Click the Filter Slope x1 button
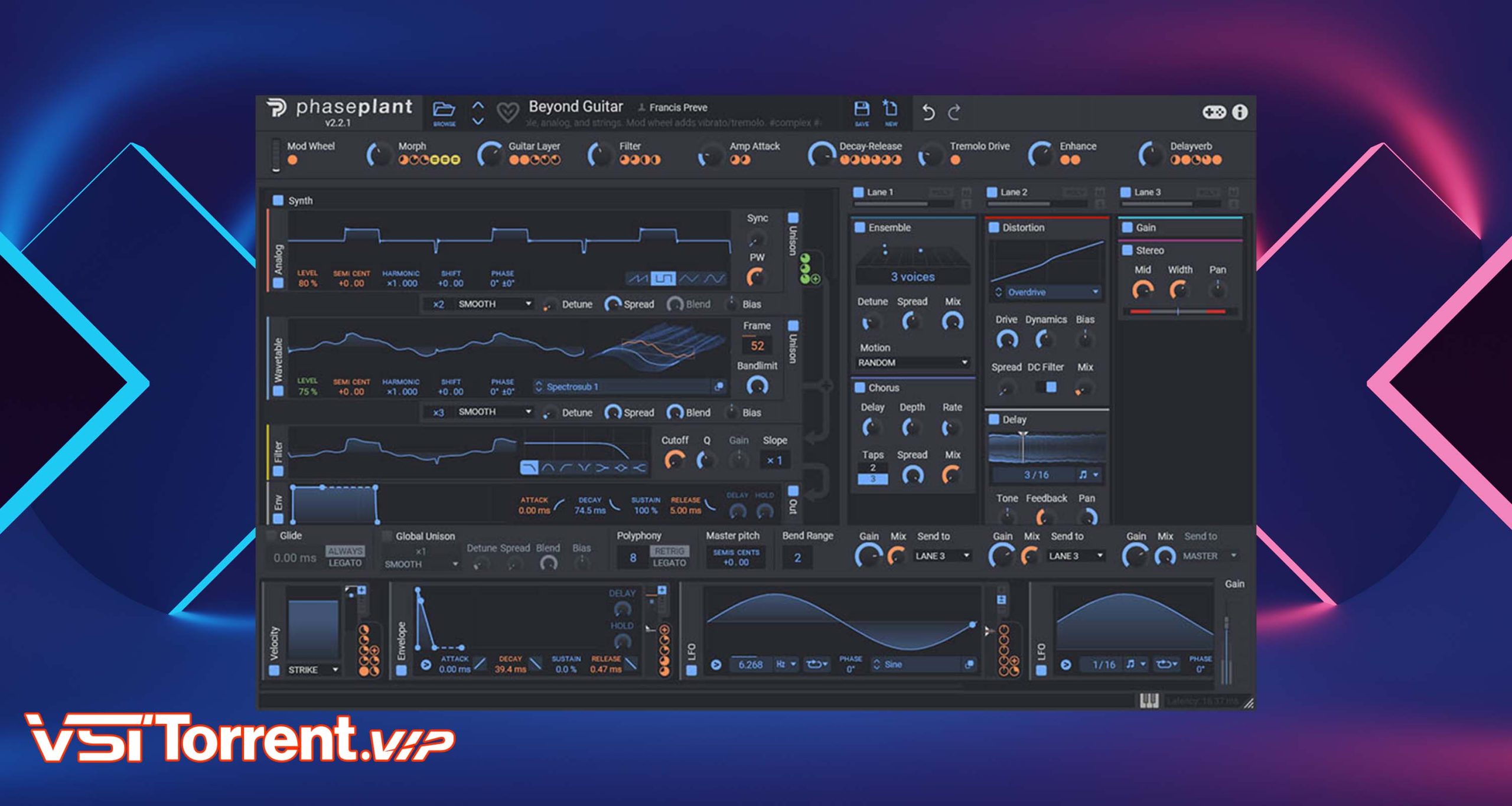 [774, 461]
